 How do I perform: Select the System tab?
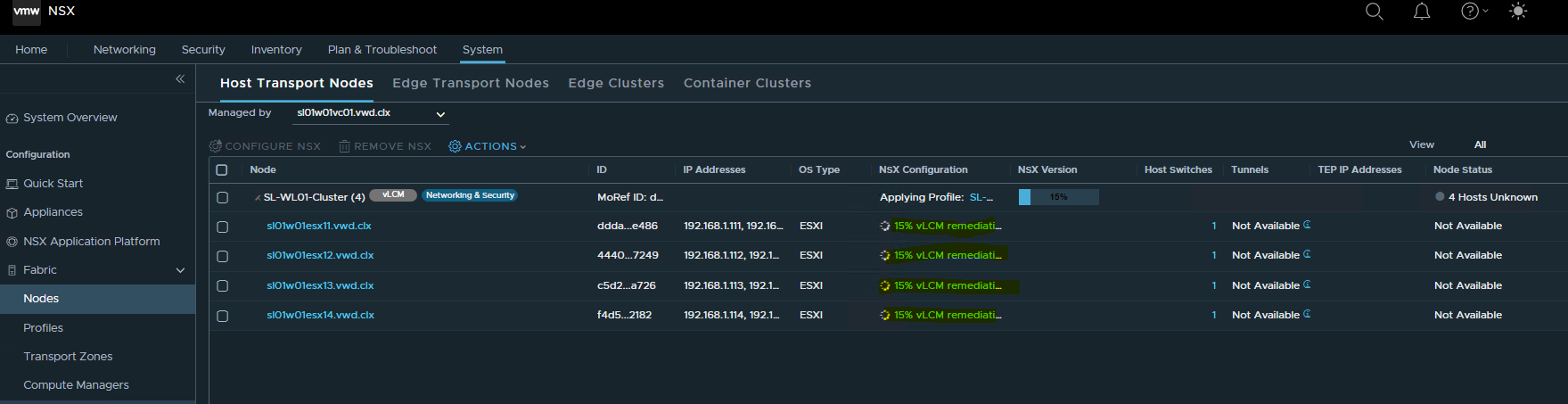click(482, 50)
